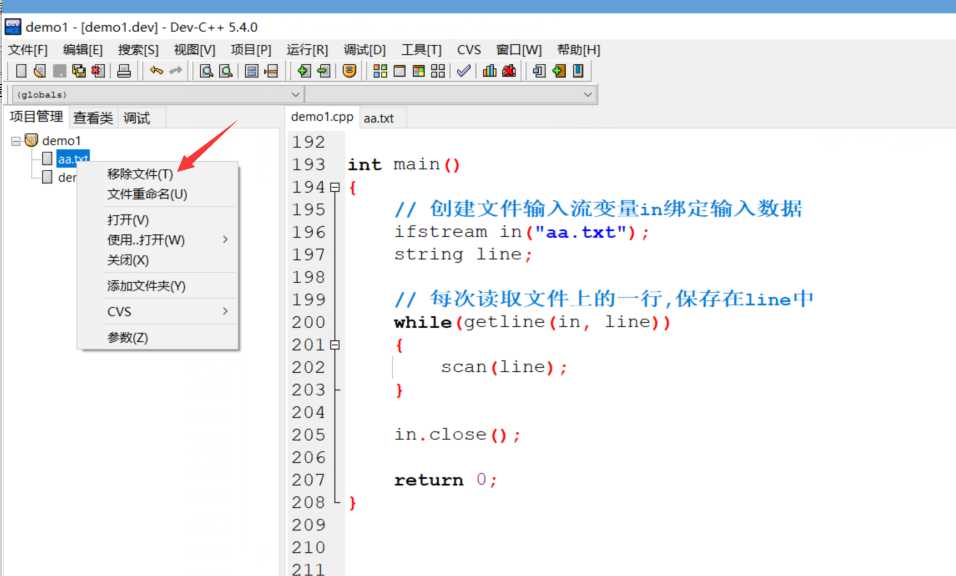
Task: Click the Print toolbar icon
Action: point(124,71)
